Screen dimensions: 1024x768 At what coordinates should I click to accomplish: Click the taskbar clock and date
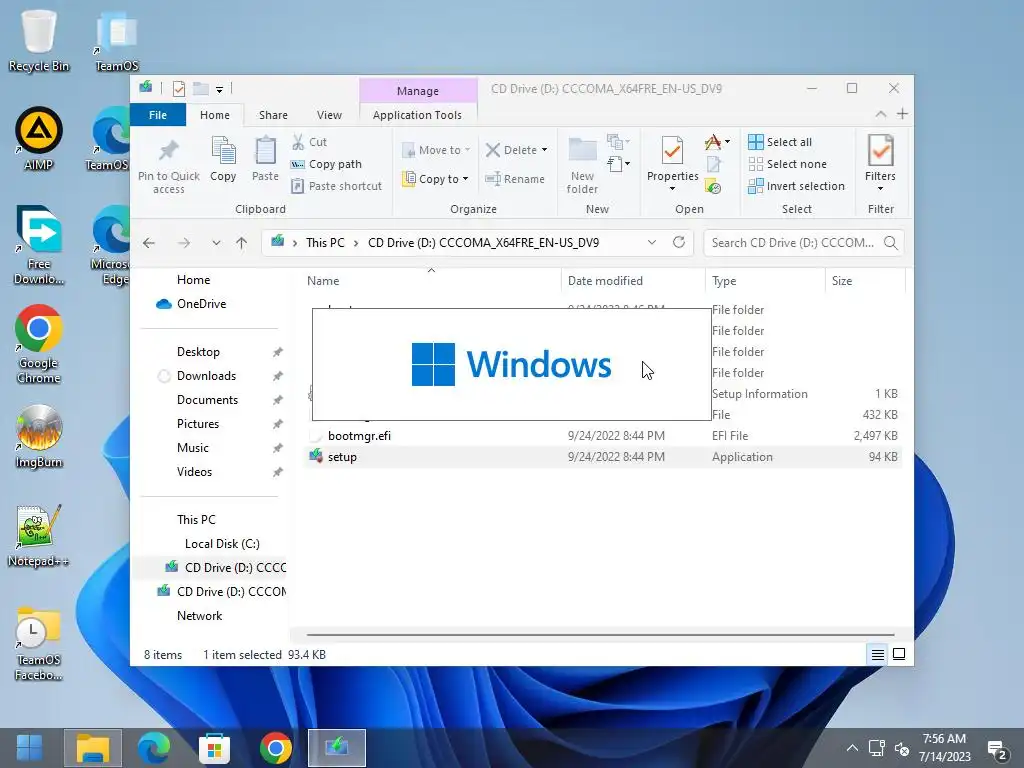click(944, 748)
